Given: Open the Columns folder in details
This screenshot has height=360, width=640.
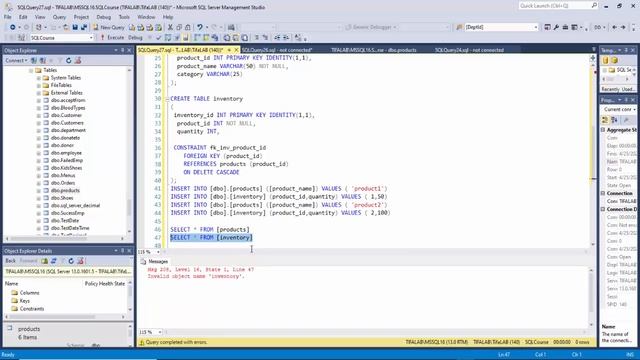Looking at the screenshot, I should tap(26, 293).
